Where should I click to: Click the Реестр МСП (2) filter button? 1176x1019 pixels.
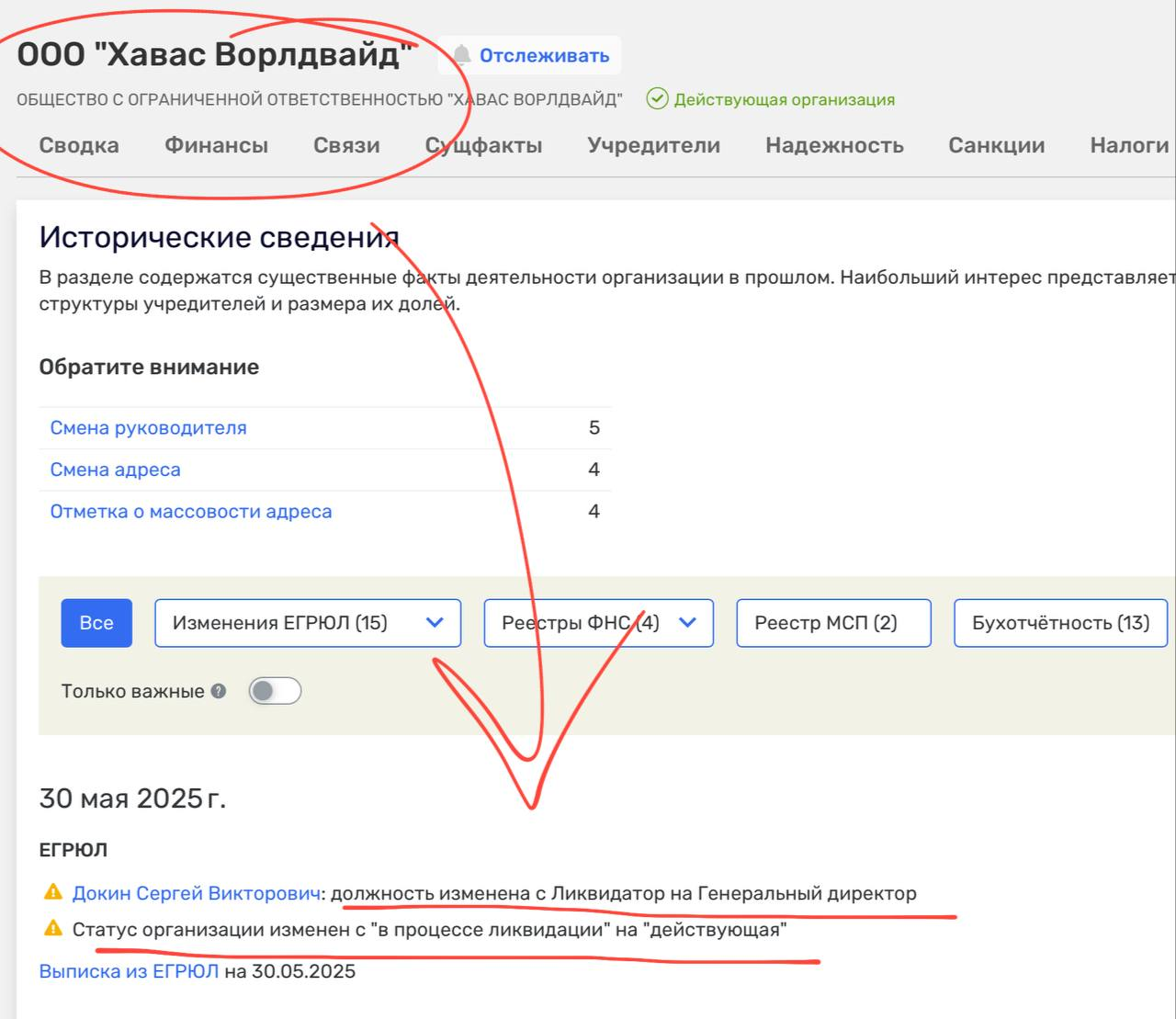[x=833, y=623]
